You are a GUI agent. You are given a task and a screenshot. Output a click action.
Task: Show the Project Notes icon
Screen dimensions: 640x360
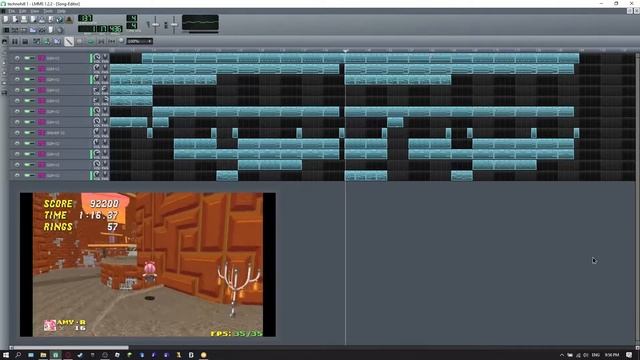pos(51,30)
